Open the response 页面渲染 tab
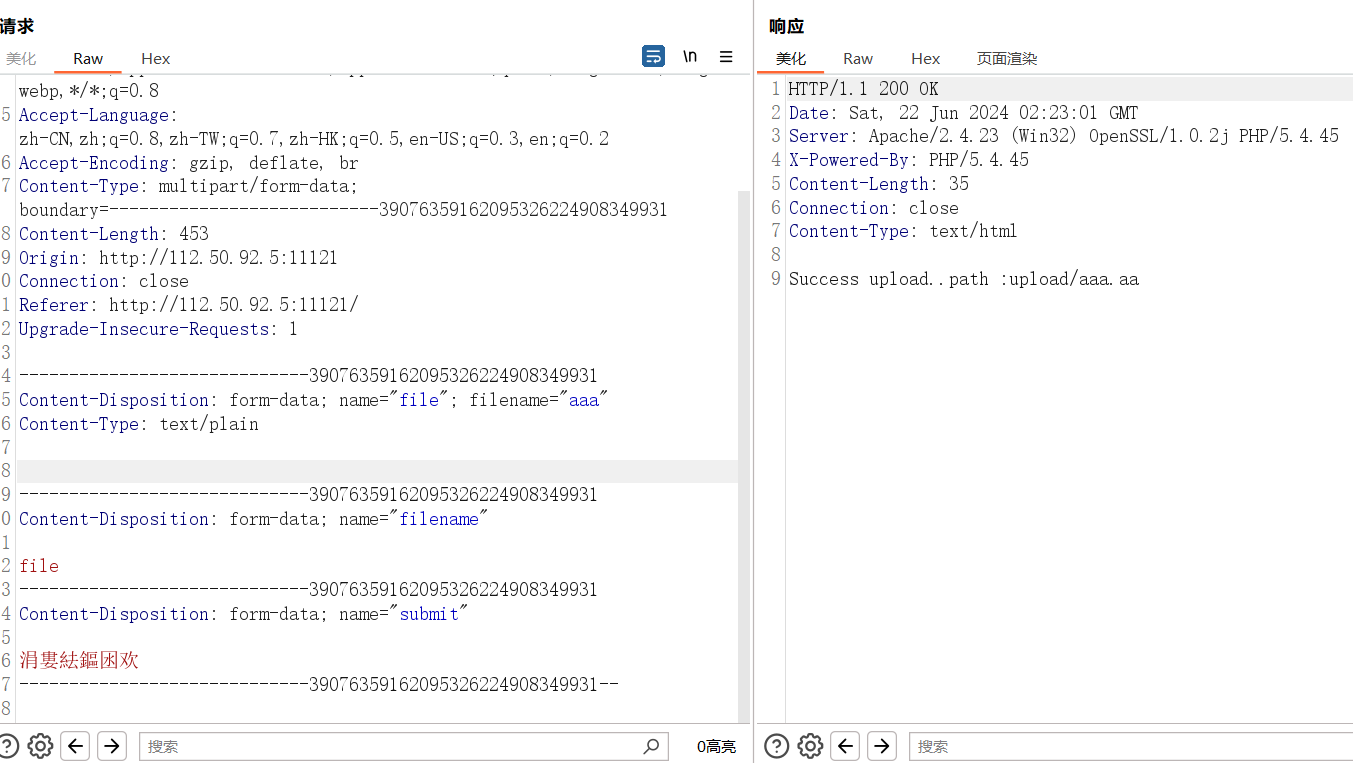Screen dimensions: 1353x763 point(1007,59)
